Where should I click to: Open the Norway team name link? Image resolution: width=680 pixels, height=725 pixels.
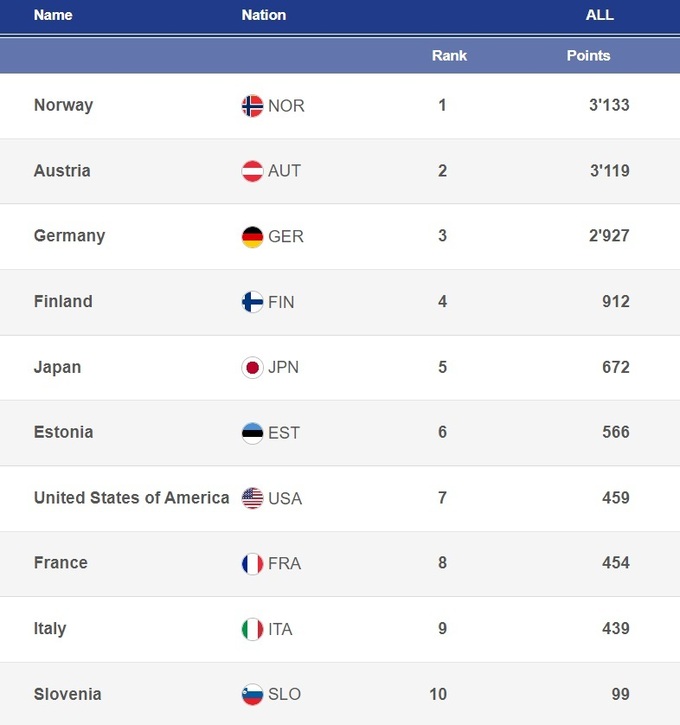pyautogui.click(x=63, y=105)
